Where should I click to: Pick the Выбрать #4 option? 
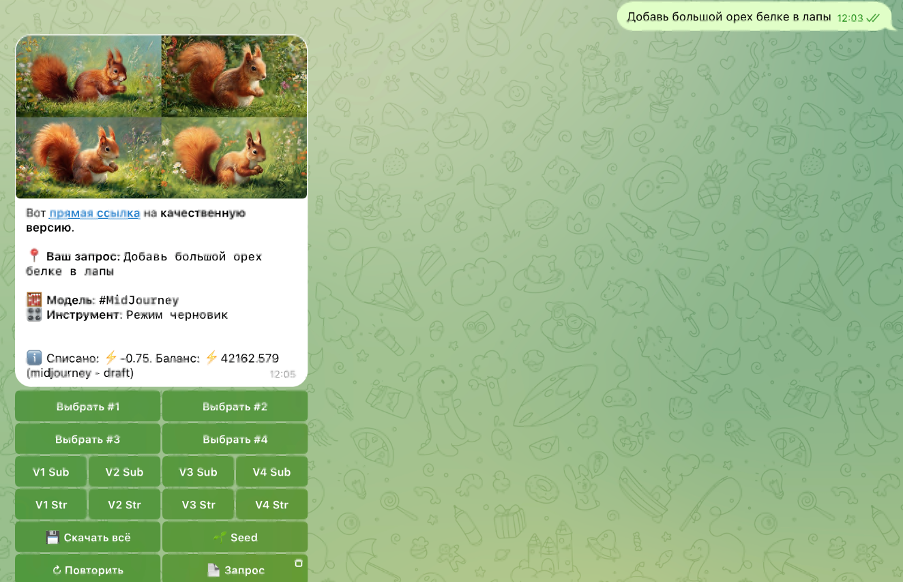[x=235, y=439]
